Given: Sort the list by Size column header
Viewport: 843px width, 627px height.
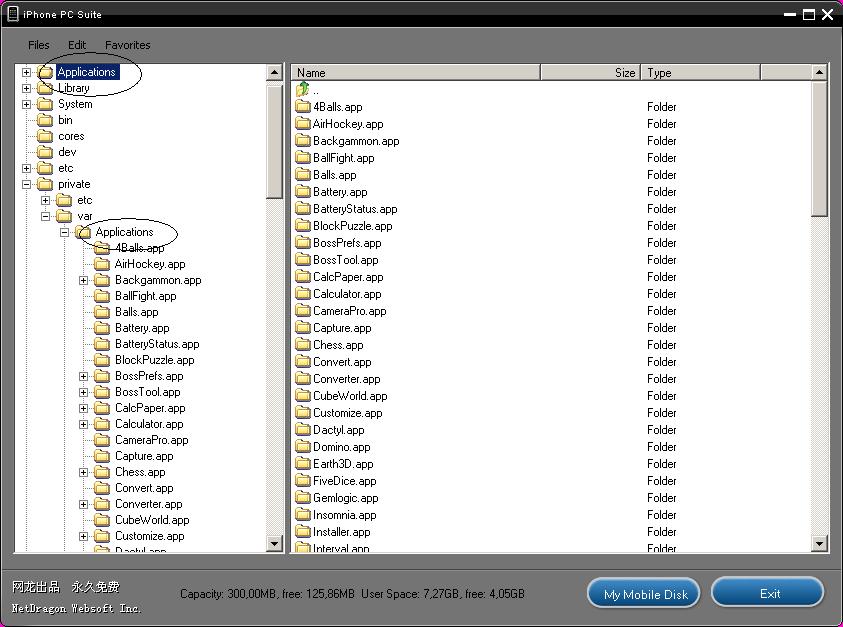Looking at the screenshot, I should tap(589, 73).
